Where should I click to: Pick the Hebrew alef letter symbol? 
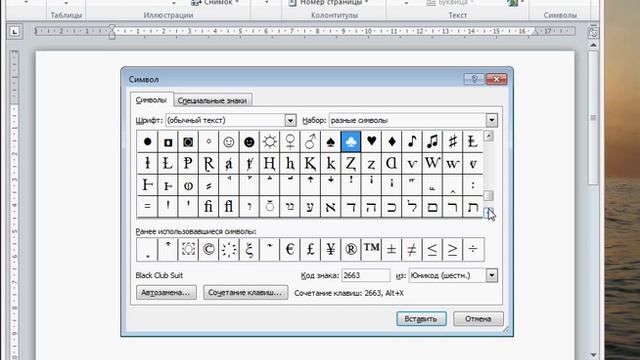tap(331, 206)
